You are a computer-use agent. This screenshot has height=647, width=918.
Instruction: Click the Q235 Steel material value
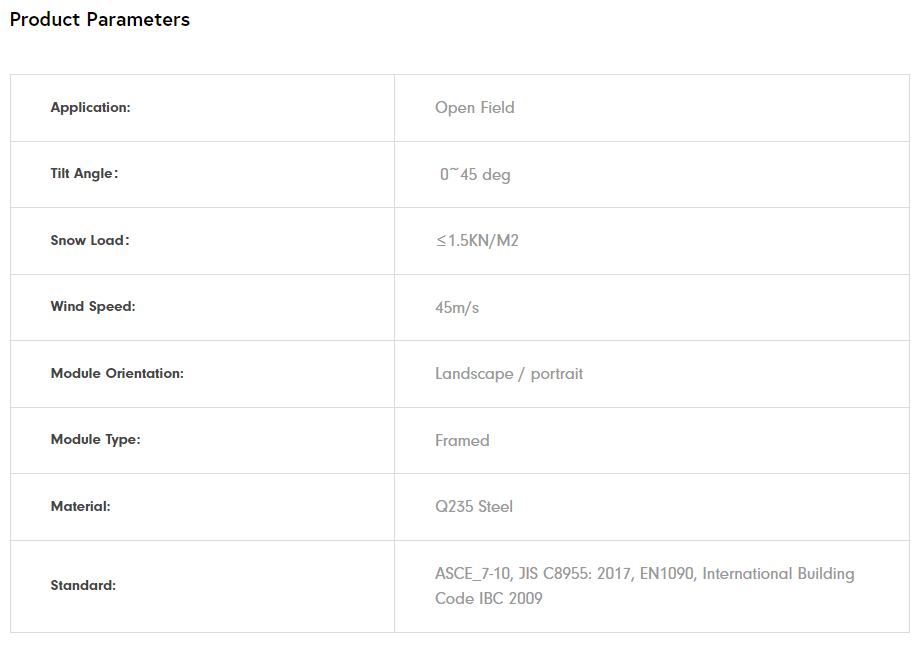[x=474, y=507]
